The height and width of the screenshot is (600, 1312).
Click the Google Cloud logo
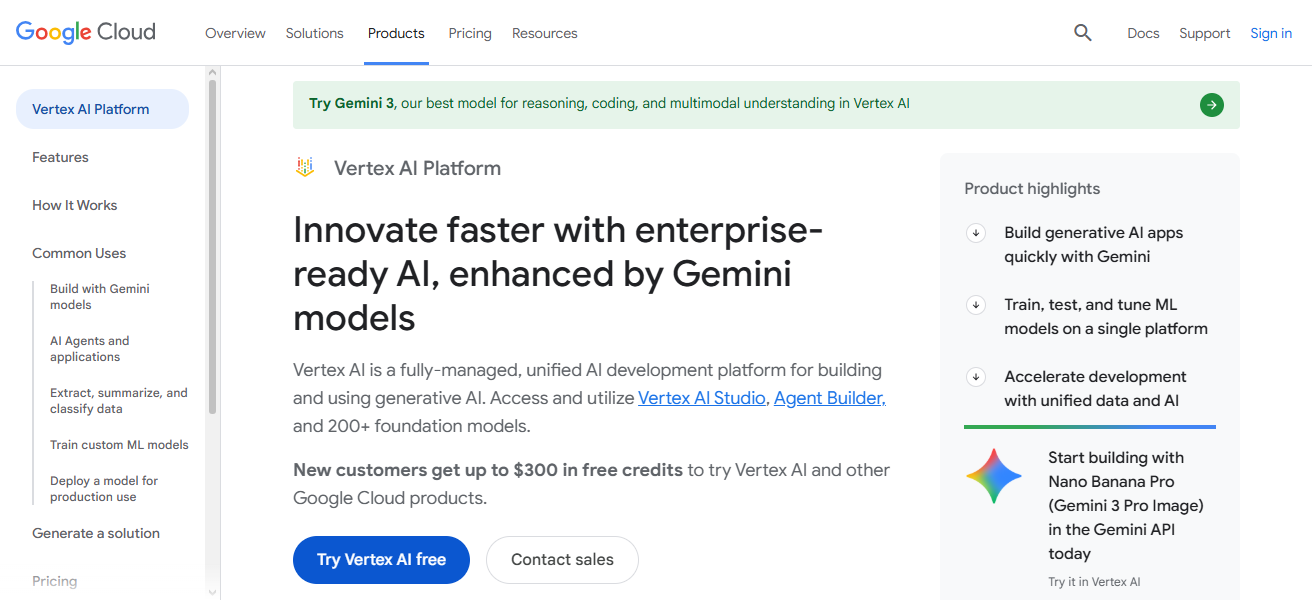[x=85, y=31]
